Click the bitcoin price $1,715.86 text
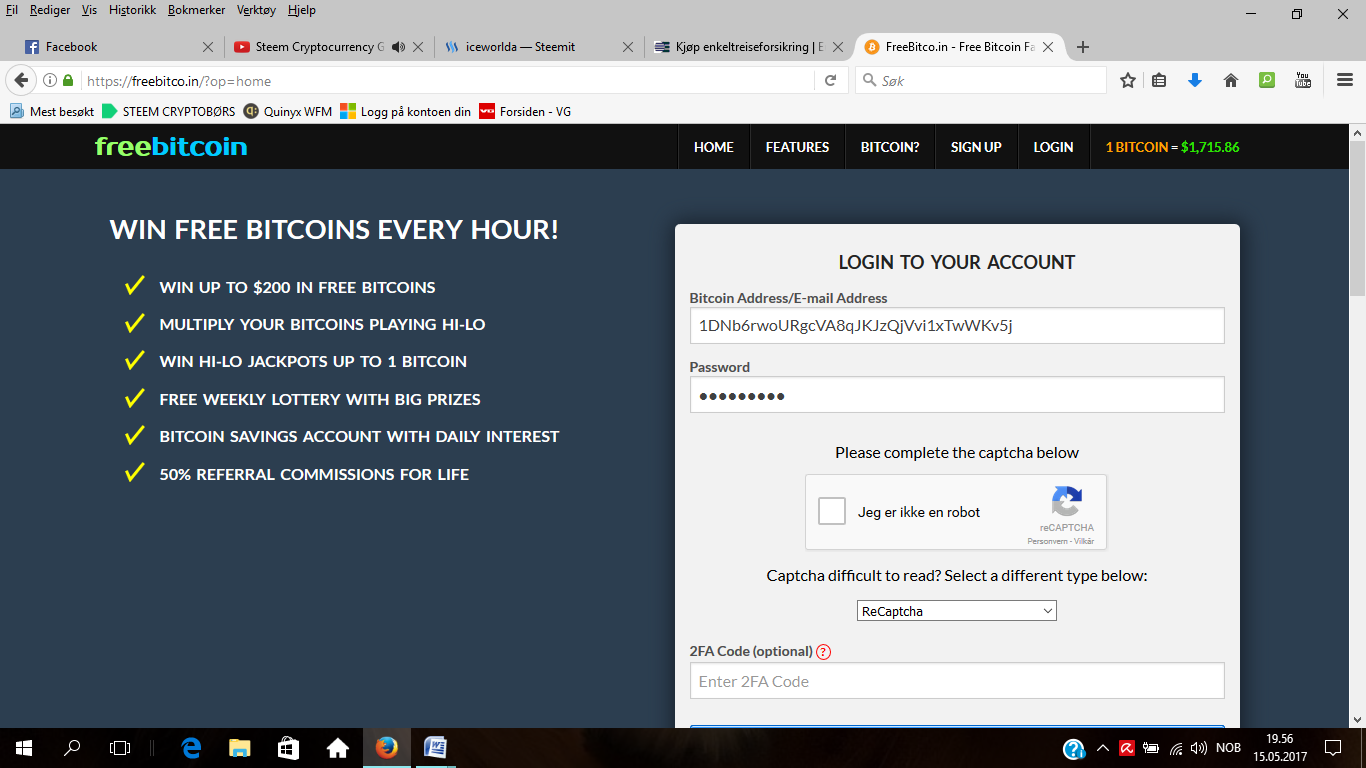This screenshot has width=1366, height=768. tap(1210, 147)
